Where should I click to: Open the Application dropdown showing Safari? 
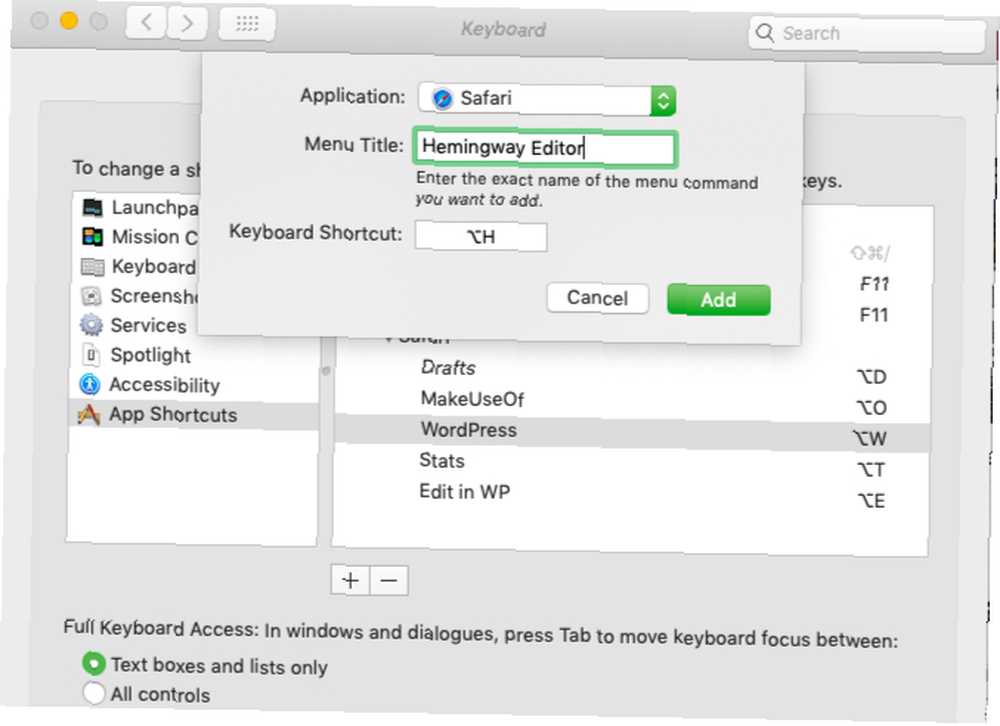[x=547, y=99]
